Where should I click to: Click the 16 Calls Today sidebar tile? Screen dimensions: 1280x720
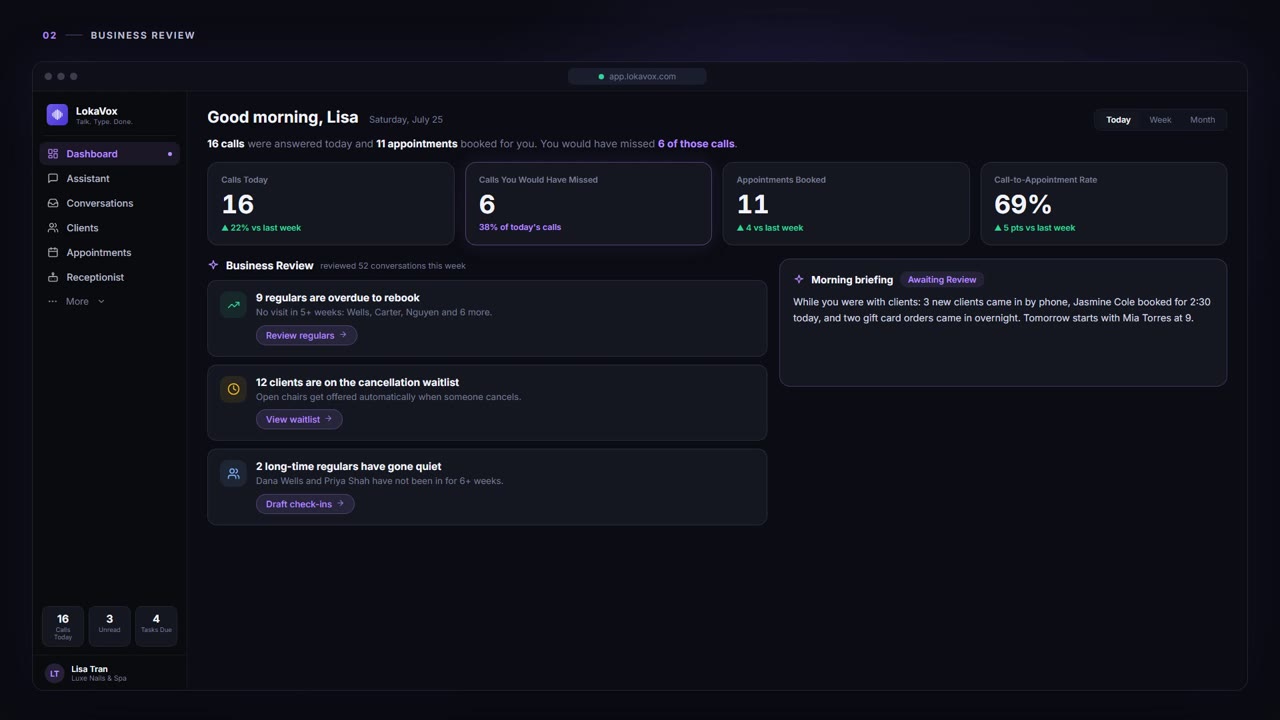[63, 626]
